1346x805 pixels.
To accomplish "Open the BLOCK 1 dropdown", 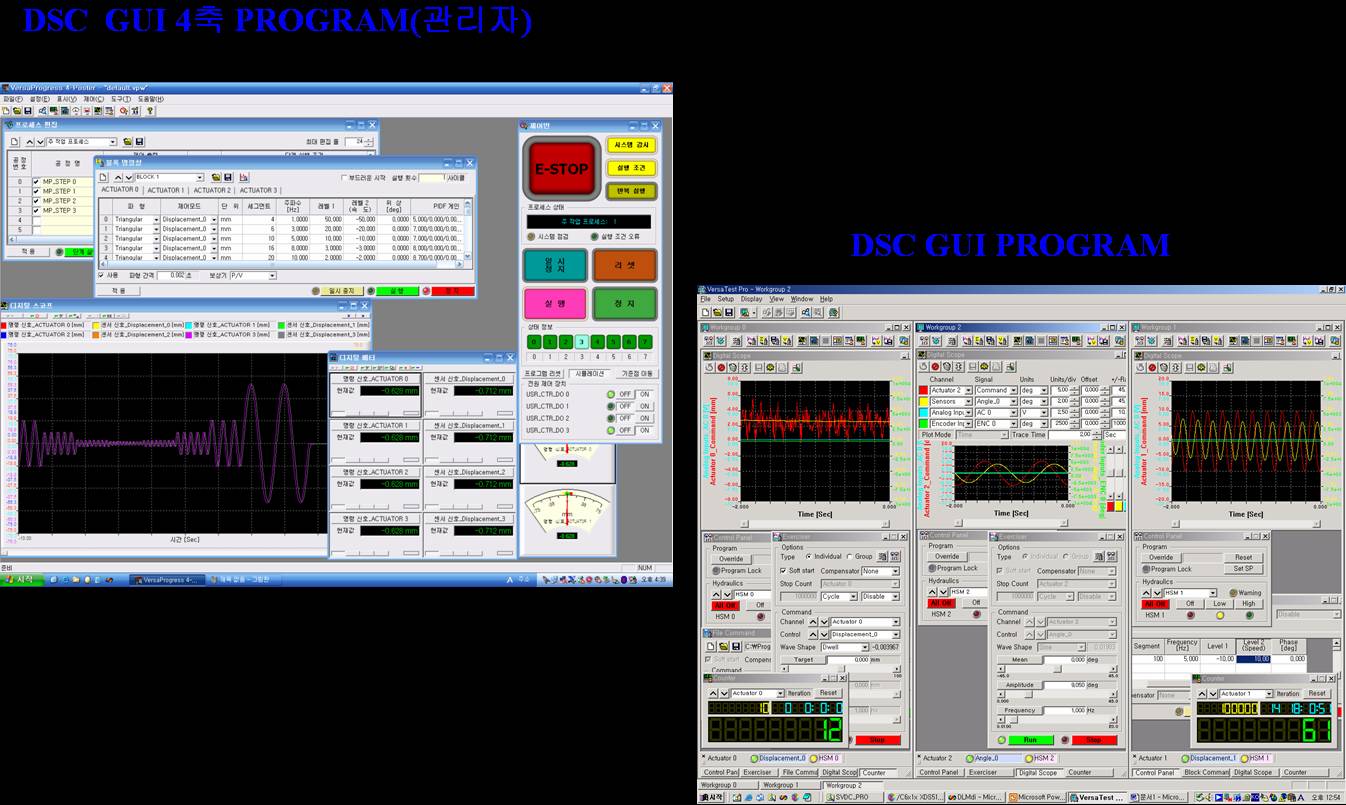I will pyautogui.click(x=199, y=177).
